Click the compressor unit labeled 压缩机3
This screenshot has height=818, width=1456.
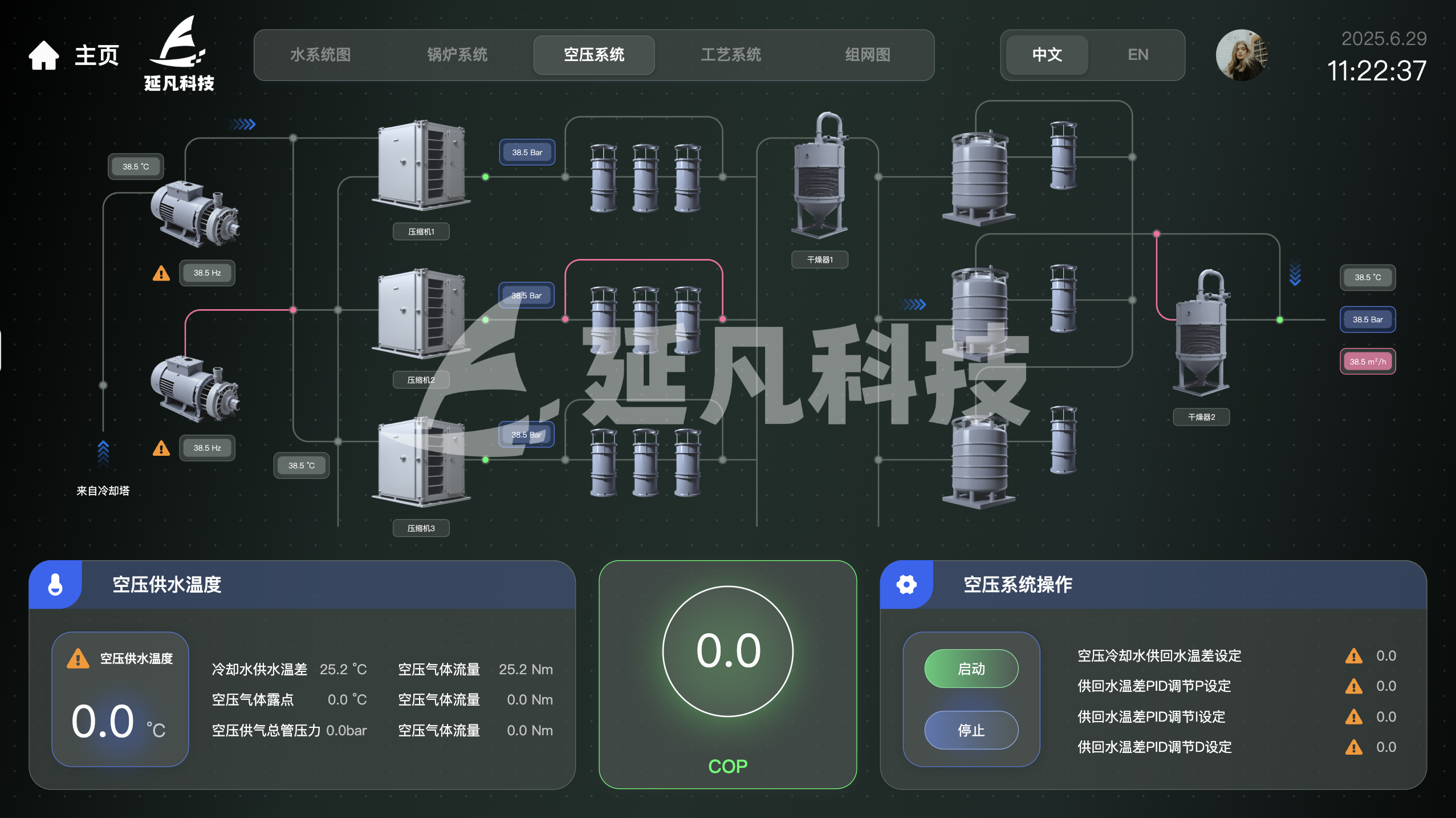[421, 461]
